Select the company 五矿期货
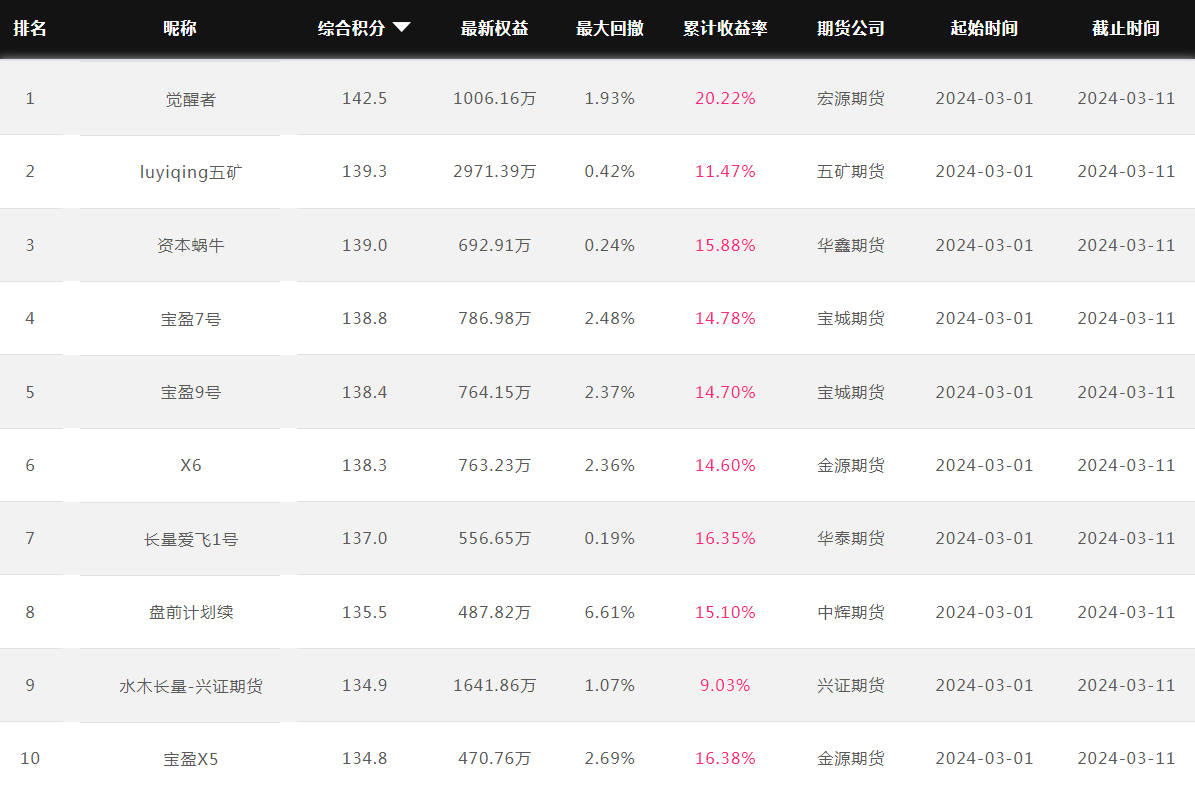The width and height of the screenshot is (1195, 793). [x=851, y=171]
